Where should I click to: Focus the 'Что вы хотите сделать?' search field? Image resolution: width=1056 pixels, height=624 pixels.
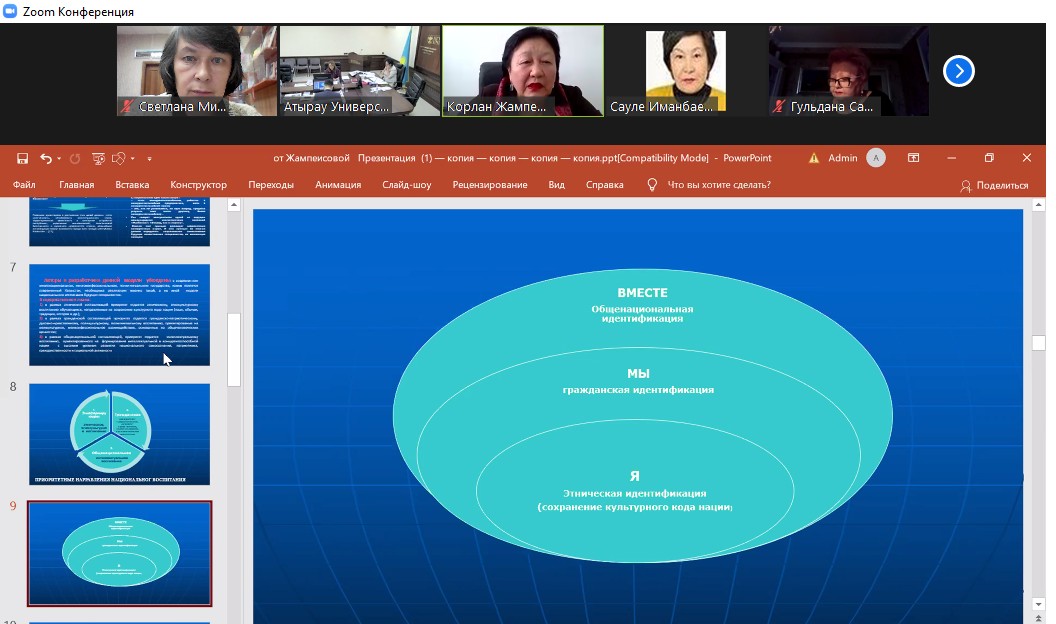[719, 184]
